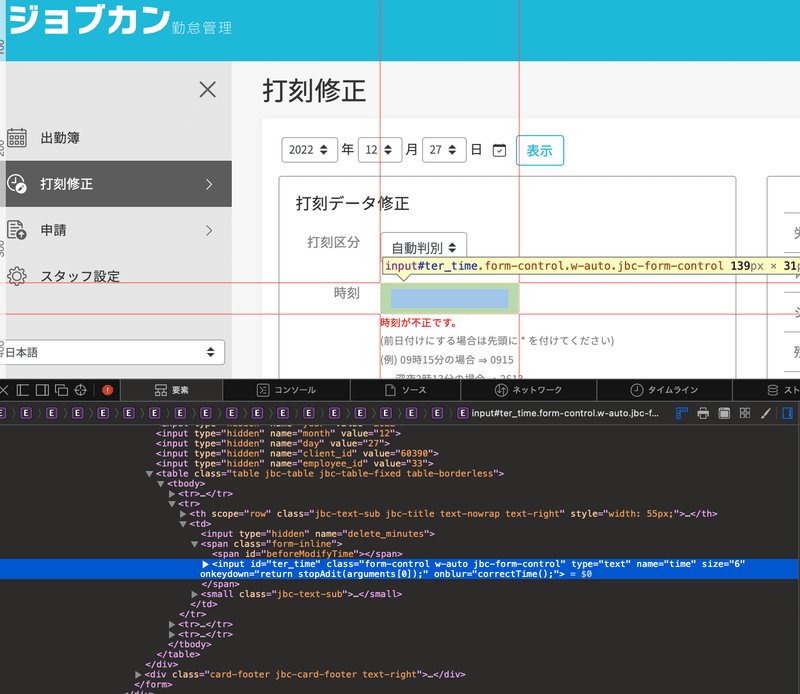Switch to the ソース tab
The image size is (800, 694).
point(406,390)
